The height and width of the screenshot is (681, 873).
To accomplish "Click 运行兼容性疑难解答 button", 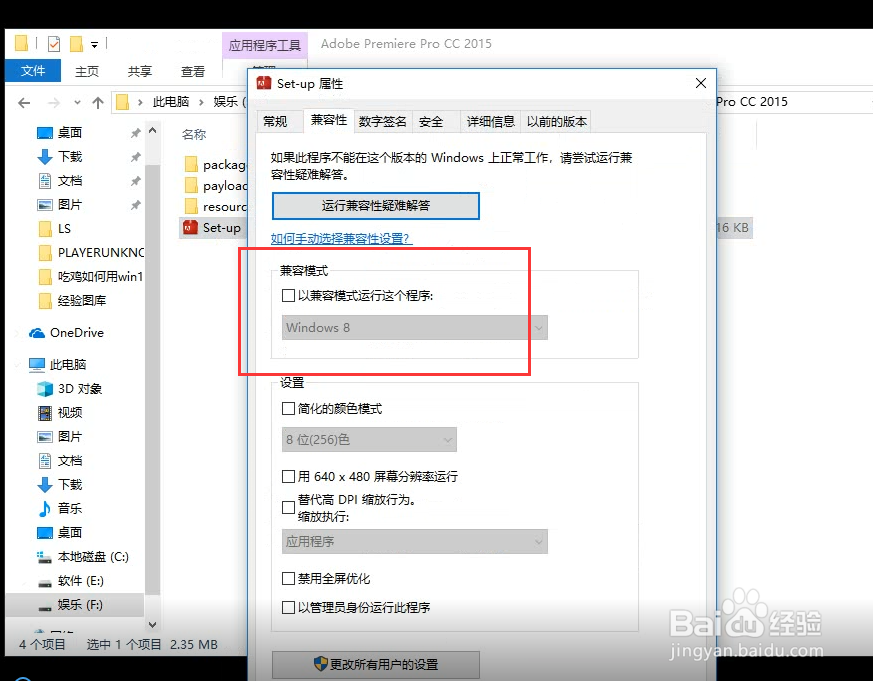I will 376,206.
